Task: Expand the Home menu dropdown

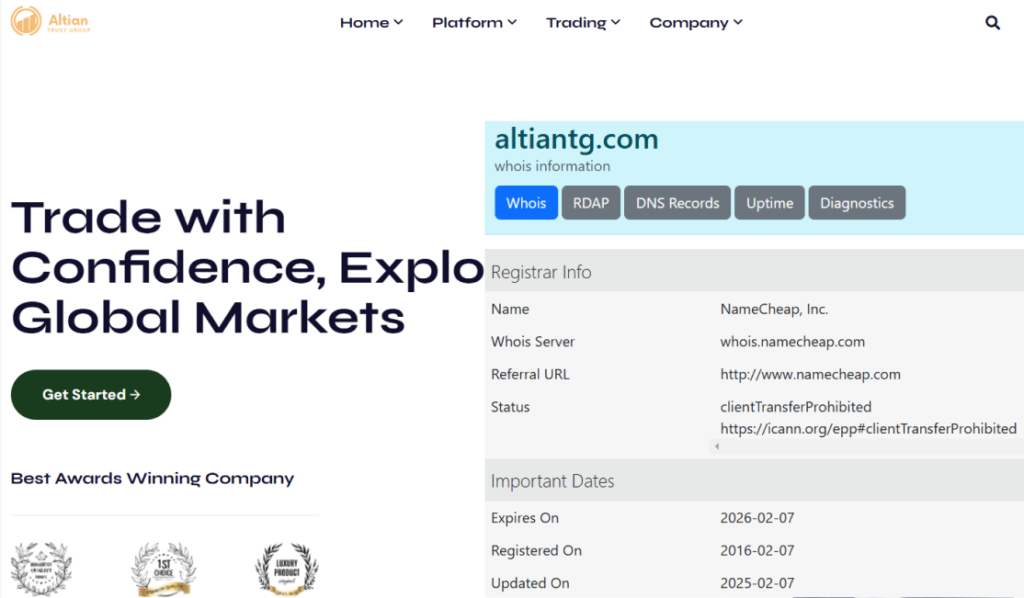Action: click(371, 23)
